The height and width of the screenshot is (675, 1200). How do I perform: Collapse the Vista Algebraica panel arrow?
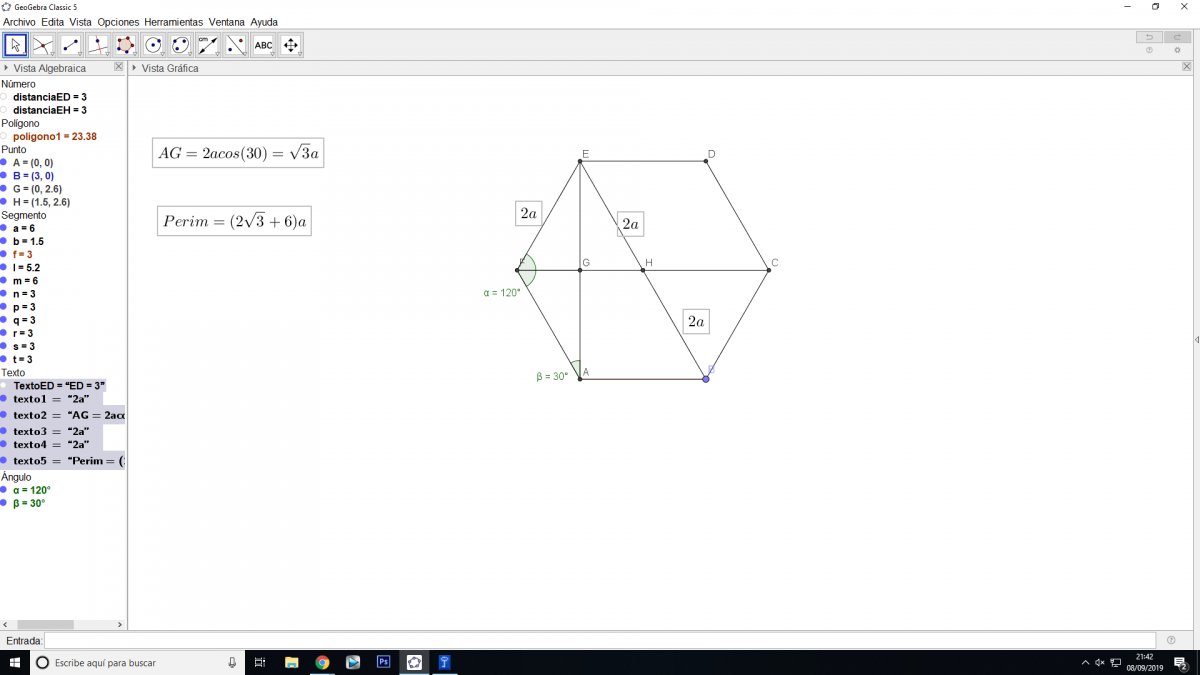click(6, 68)
